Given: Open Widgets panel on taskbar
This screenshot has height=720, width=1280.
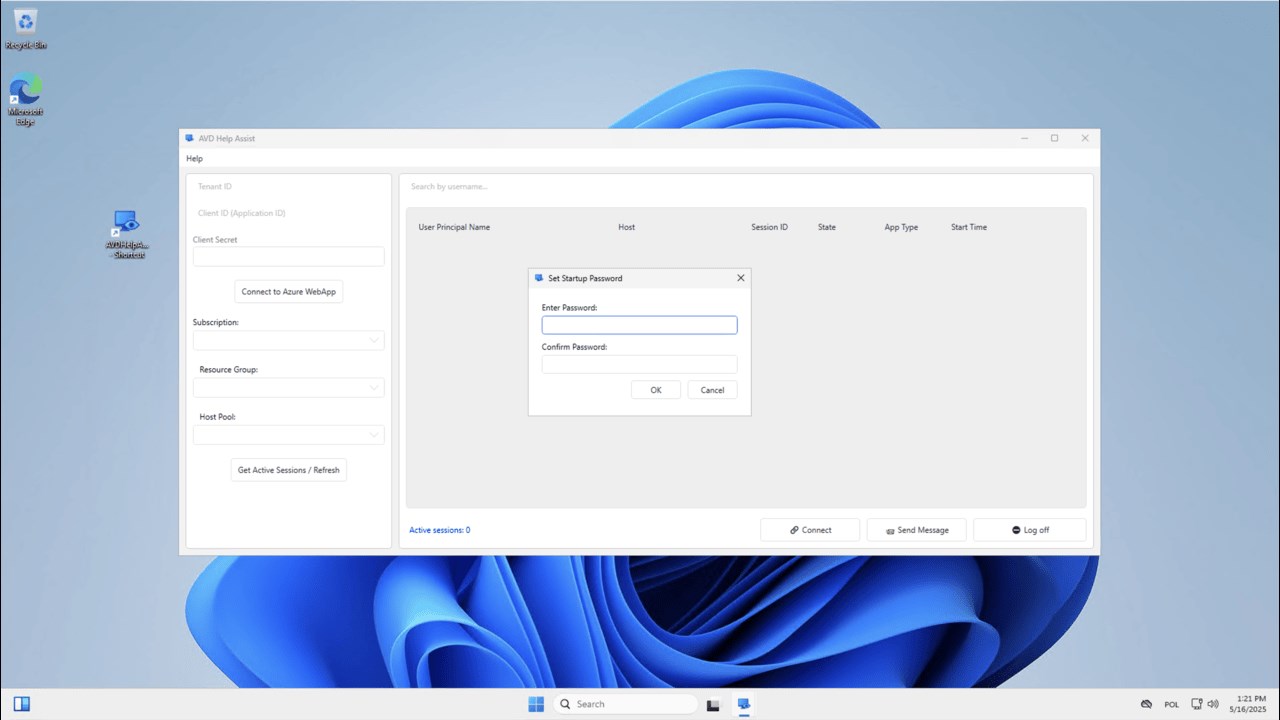Looking at the screenshot, I should point(21,704).
